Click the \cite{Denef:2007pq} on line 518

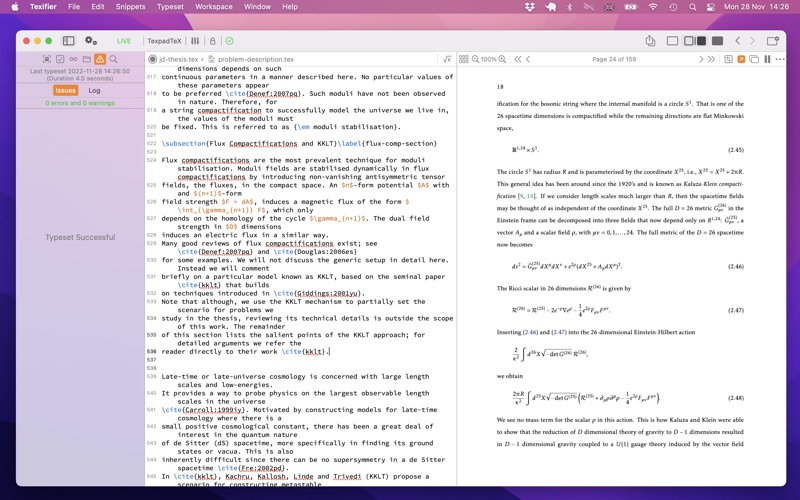265,93
